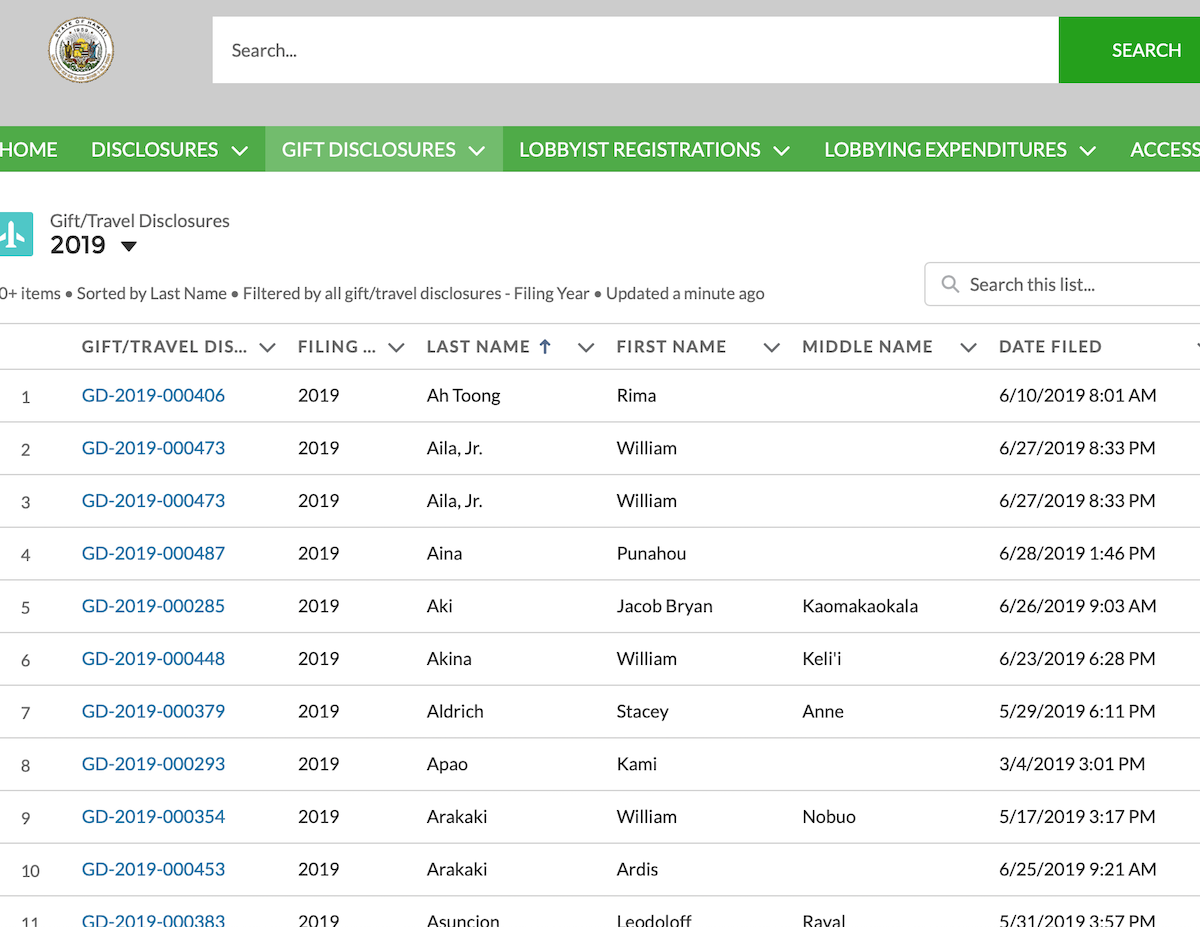The width and height of the screenshot is (1200, 927).
Task: Sort by the Date Filed column header
Action: [x=1050, y=347]
